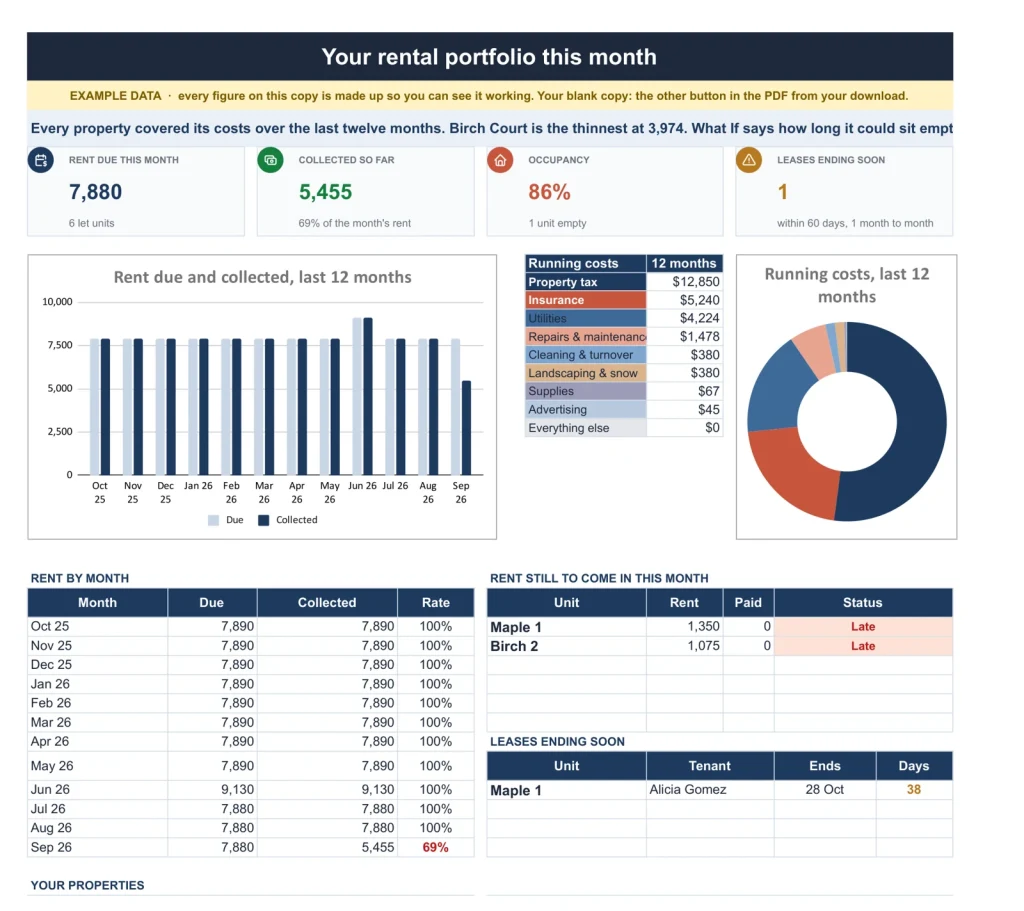Click the 7,880 rent due figure

point(95,192)
